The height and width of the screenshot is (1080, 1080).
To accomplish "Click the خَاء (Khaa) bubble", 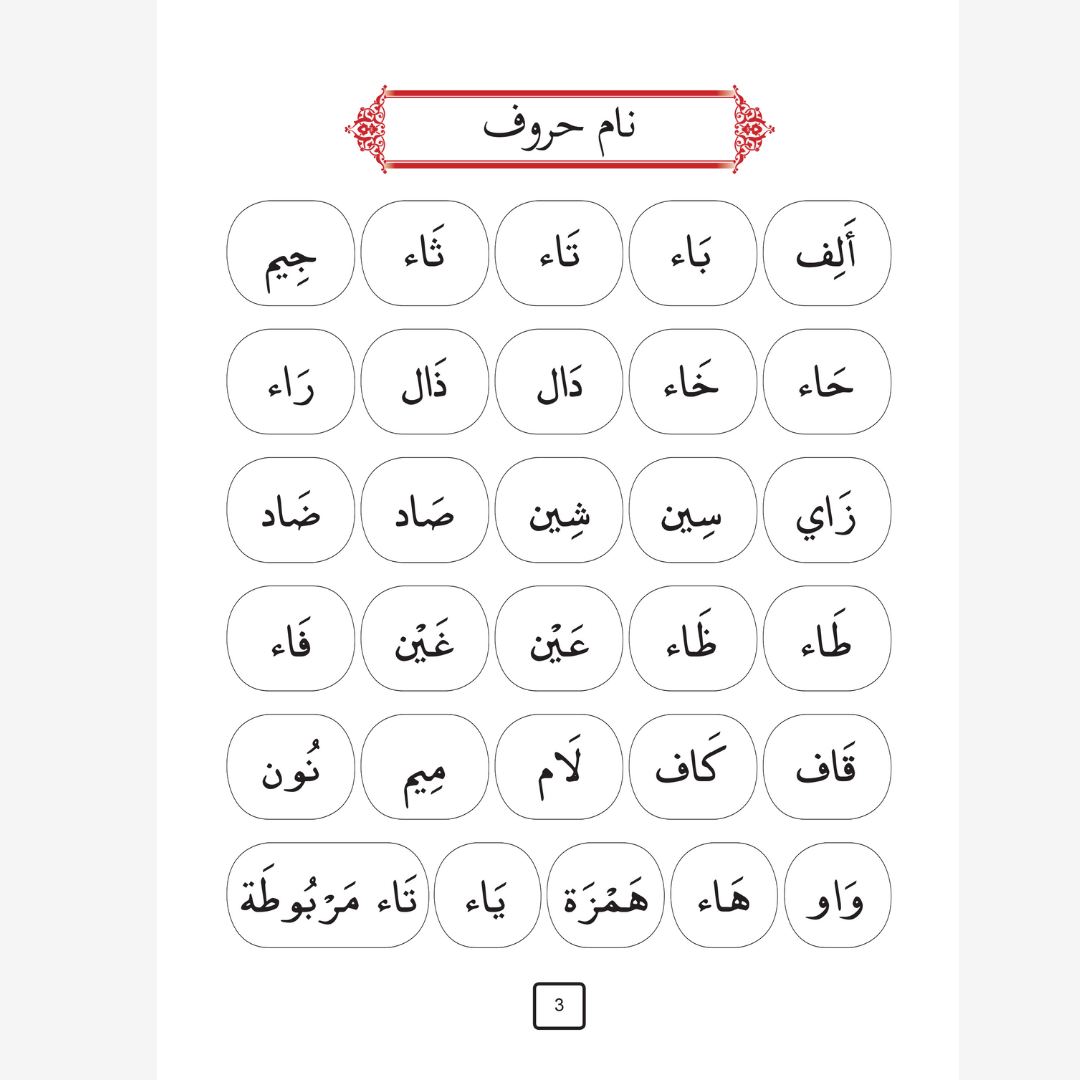I will 693,381.
